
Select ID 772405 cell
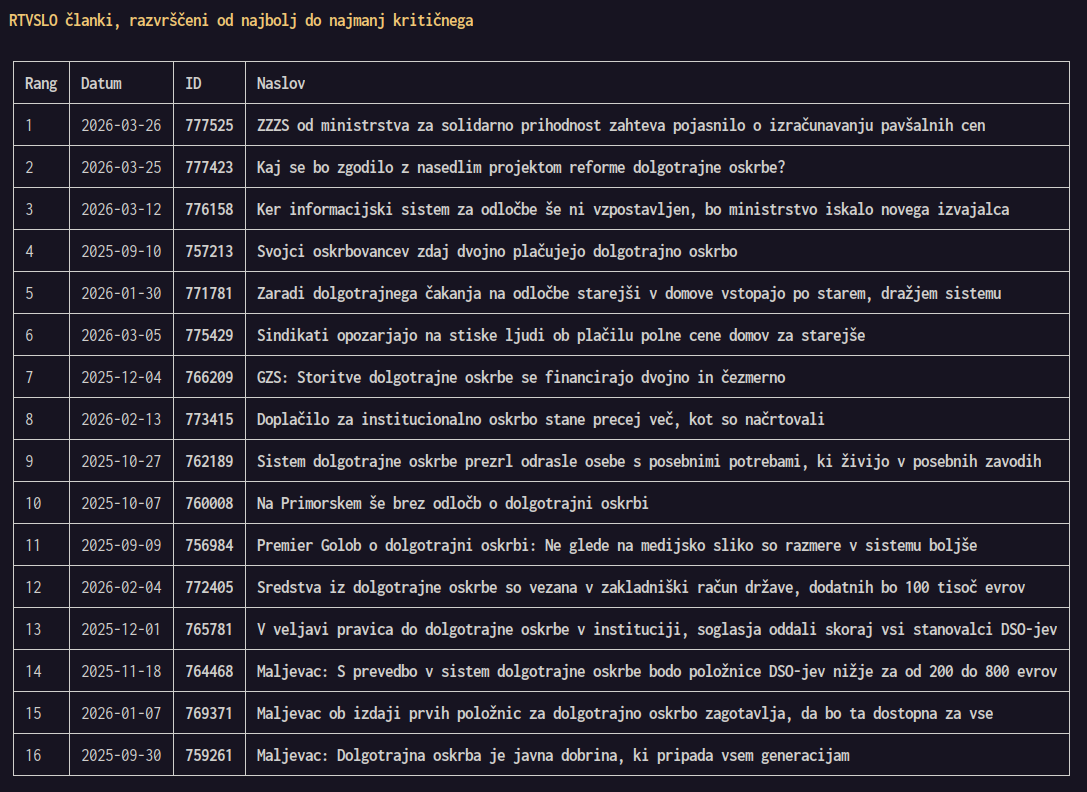209,587
